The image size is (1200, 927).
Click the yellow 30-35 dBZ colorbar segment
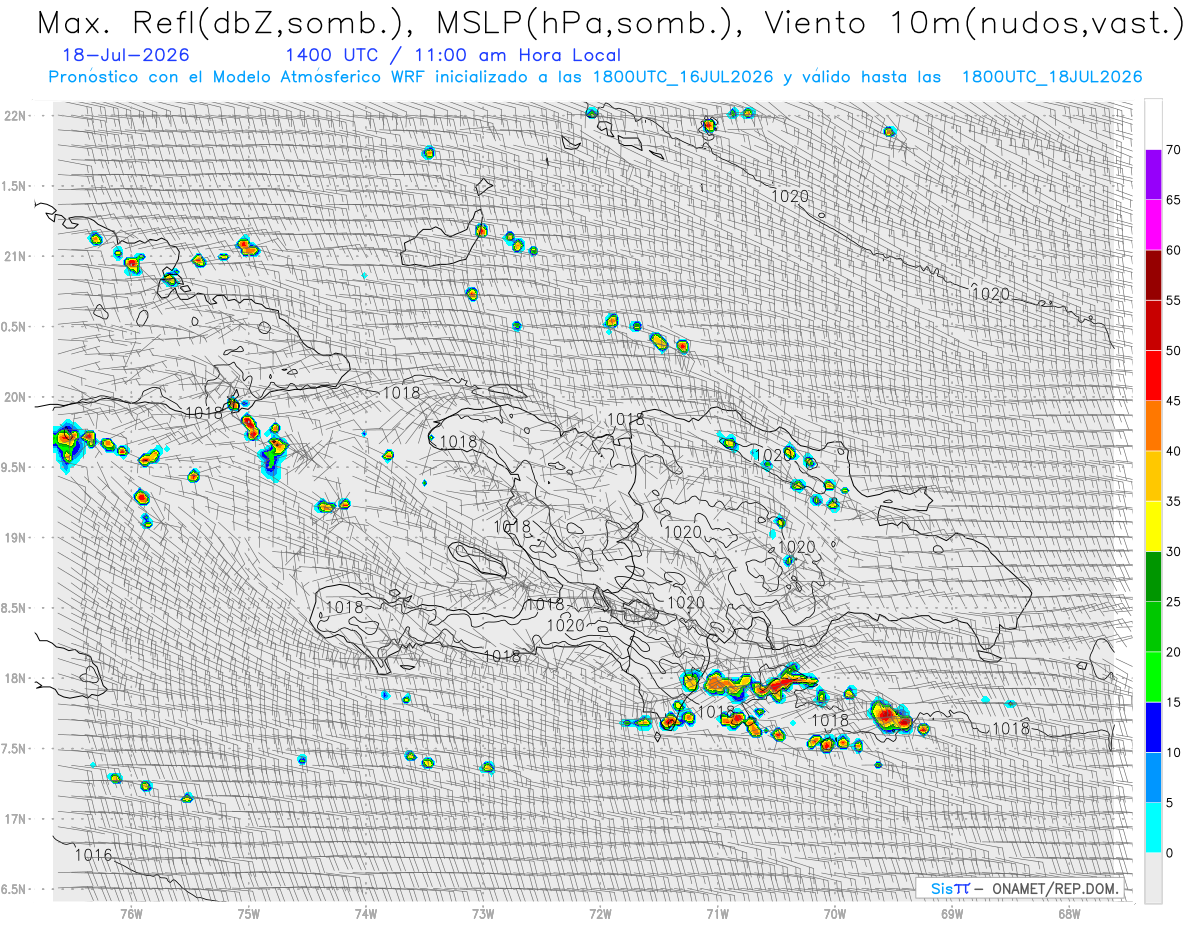click(x=1153, y=526)
